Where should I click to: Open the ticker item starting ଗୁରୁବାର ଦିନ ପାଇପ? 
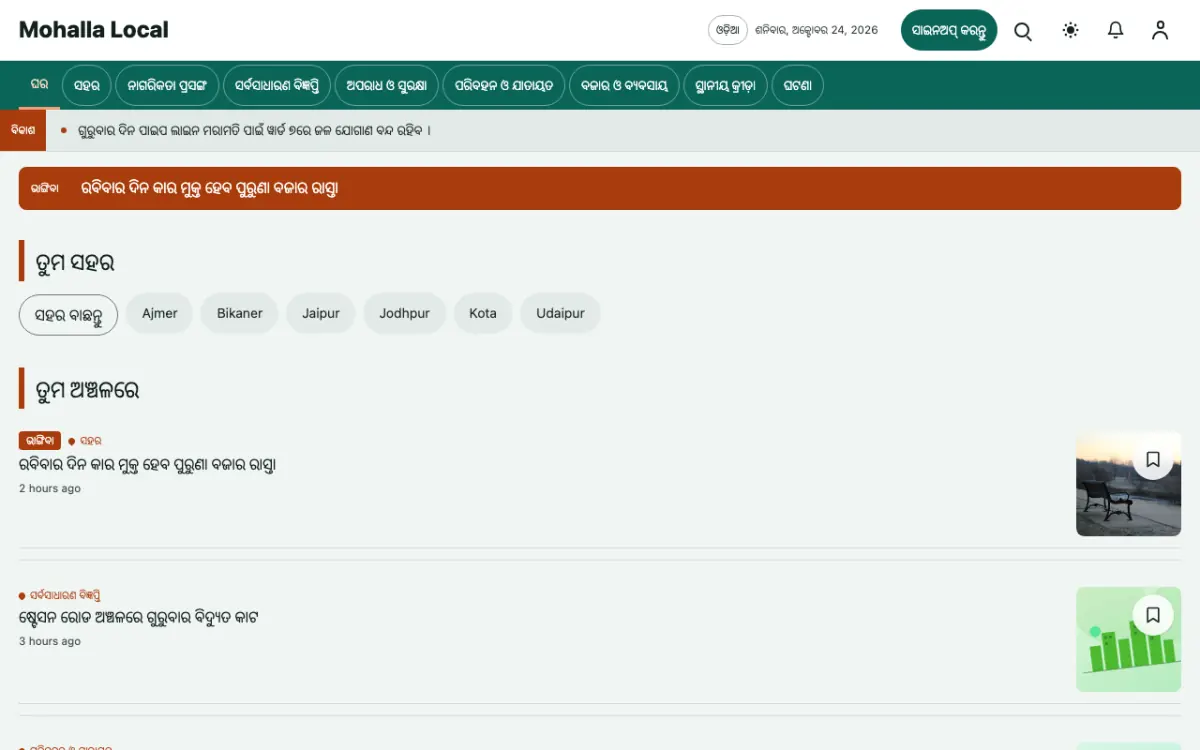[x=254, y=131]
